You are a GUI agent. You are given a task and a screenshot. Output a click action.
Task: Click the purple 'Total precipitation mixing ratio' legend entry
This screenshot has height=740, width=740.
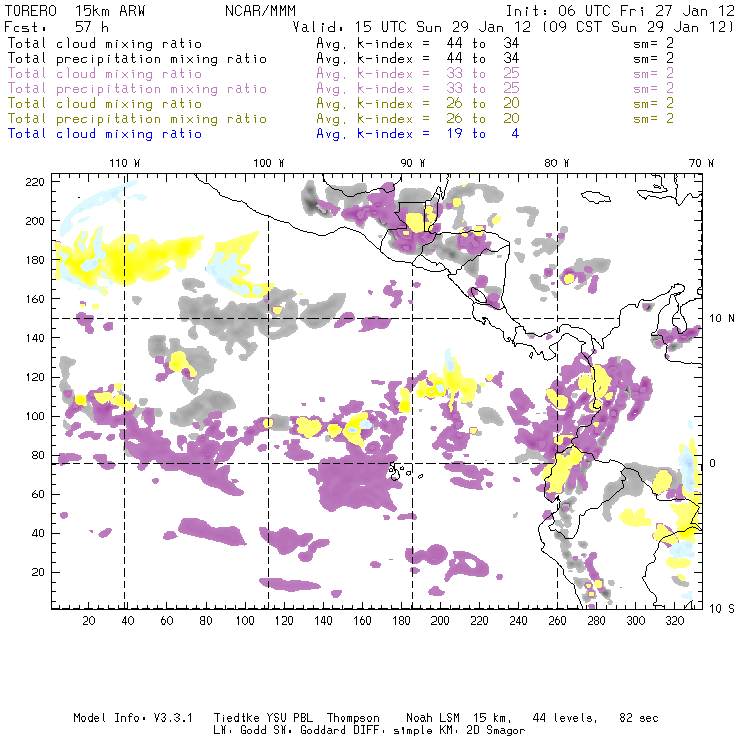point(137,89)
